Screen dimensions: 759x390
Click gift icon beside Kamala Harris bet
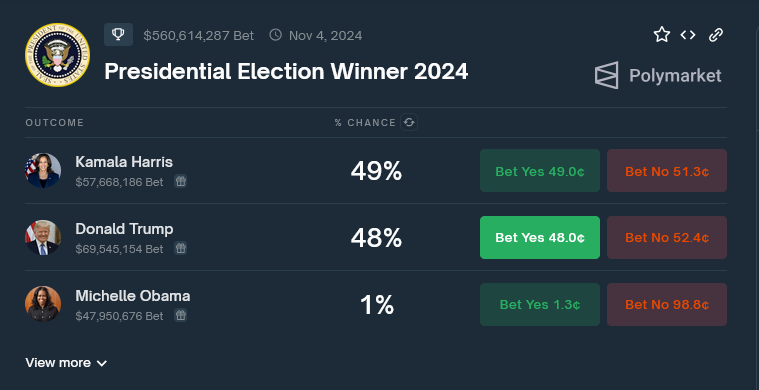[181, 181]
